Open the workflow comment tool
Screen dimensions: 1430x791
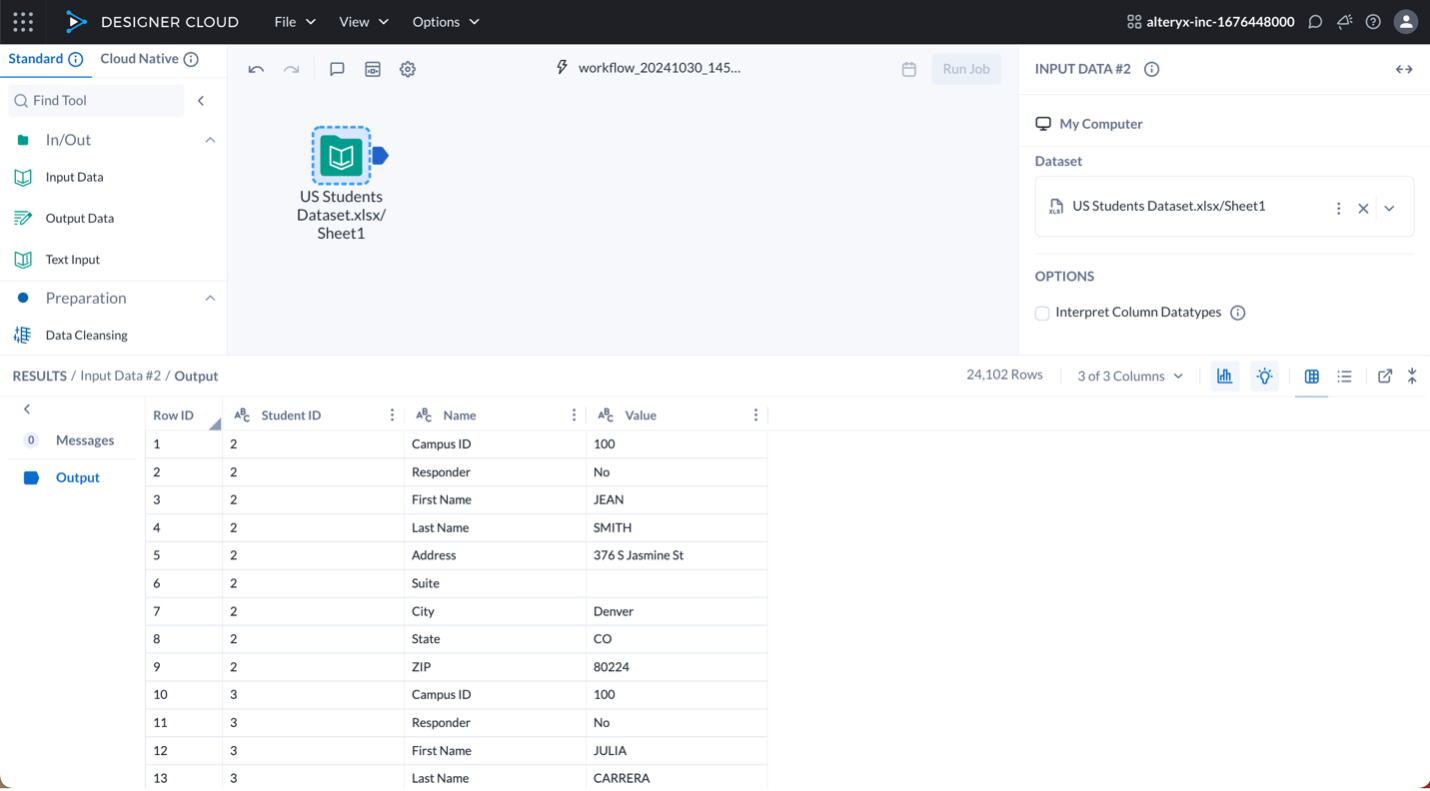[x=337, y=69]
